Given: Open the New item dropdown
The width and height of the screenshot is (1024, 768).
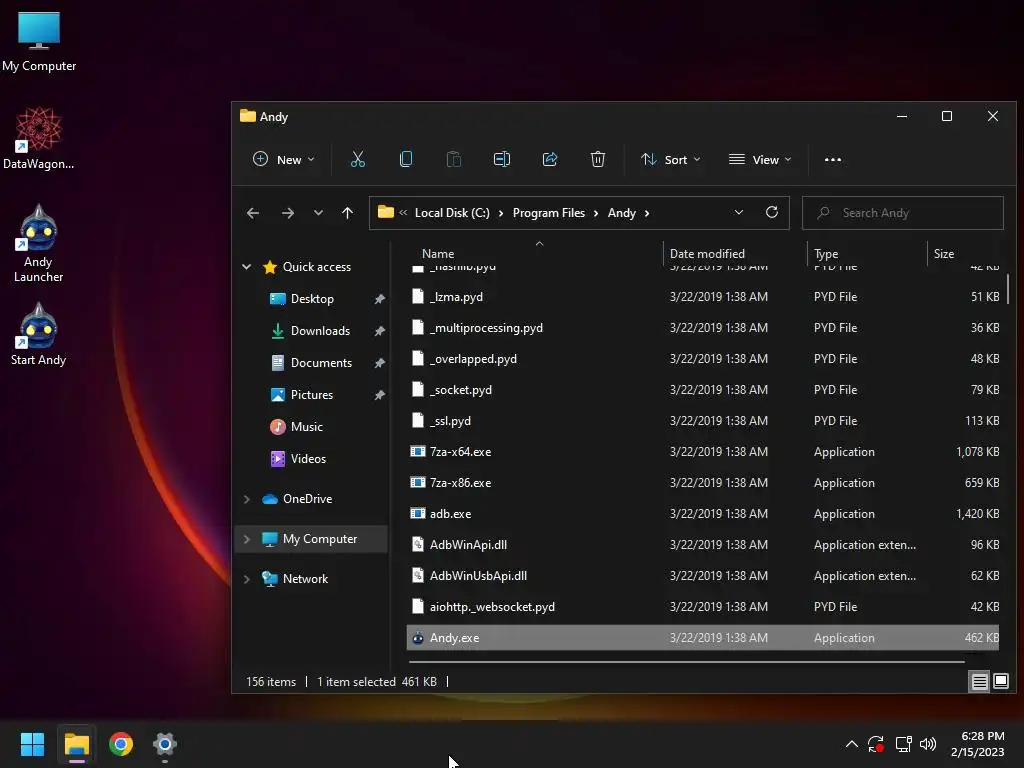Looking at the screenshot, I should click(283, 159).
